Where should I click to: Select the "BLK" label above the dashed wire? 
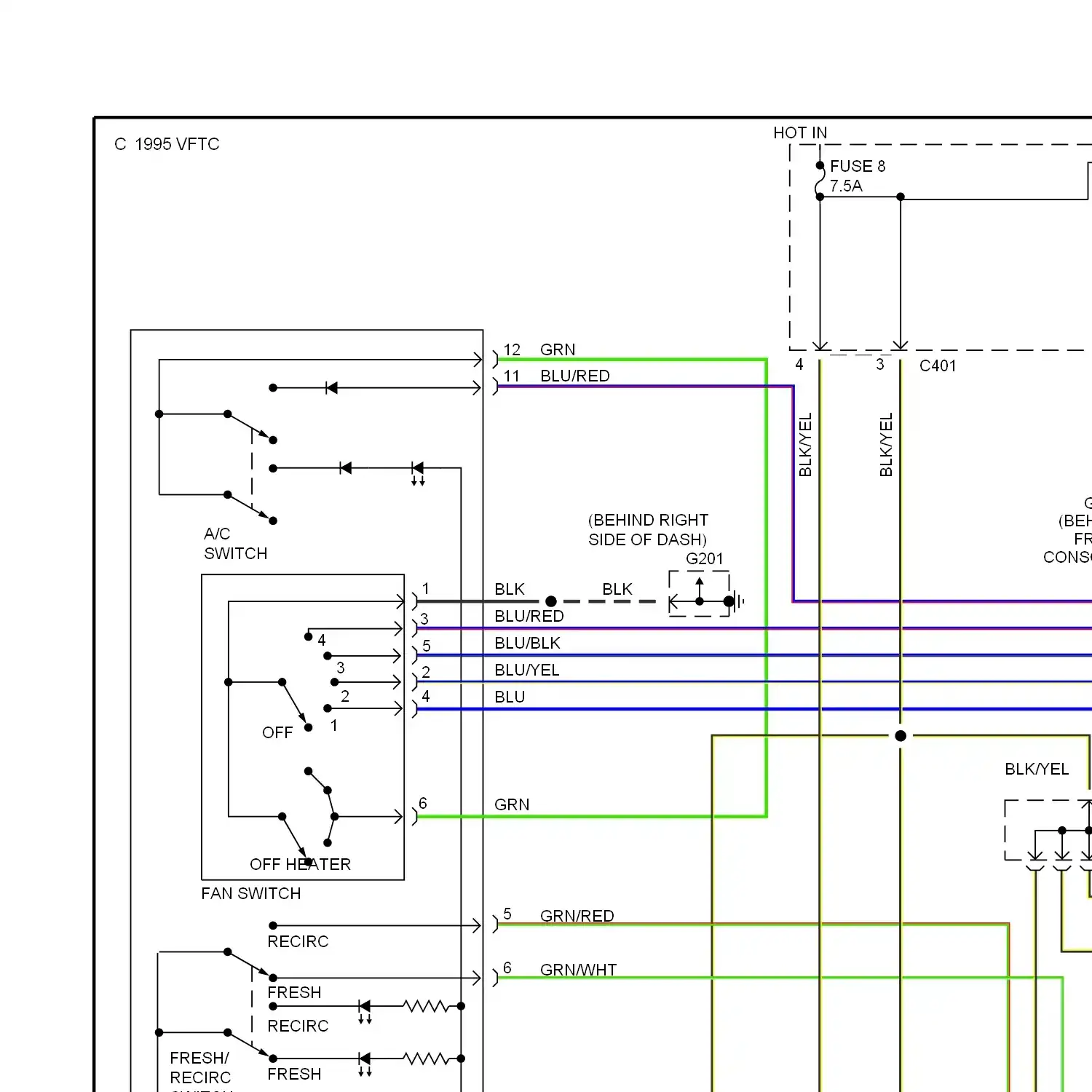pyautogui.click(x=617, y=589)
